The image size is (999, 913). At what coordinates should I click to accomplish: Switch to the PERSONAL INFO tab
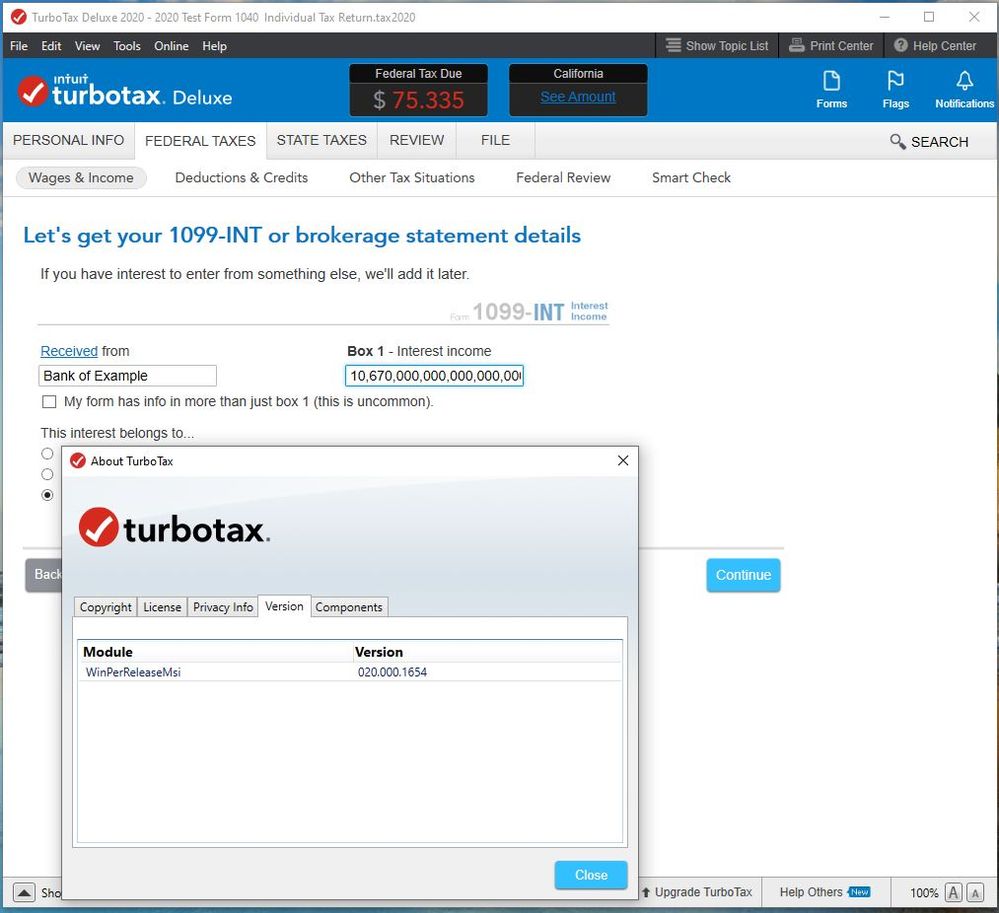[x=68, y=140]
